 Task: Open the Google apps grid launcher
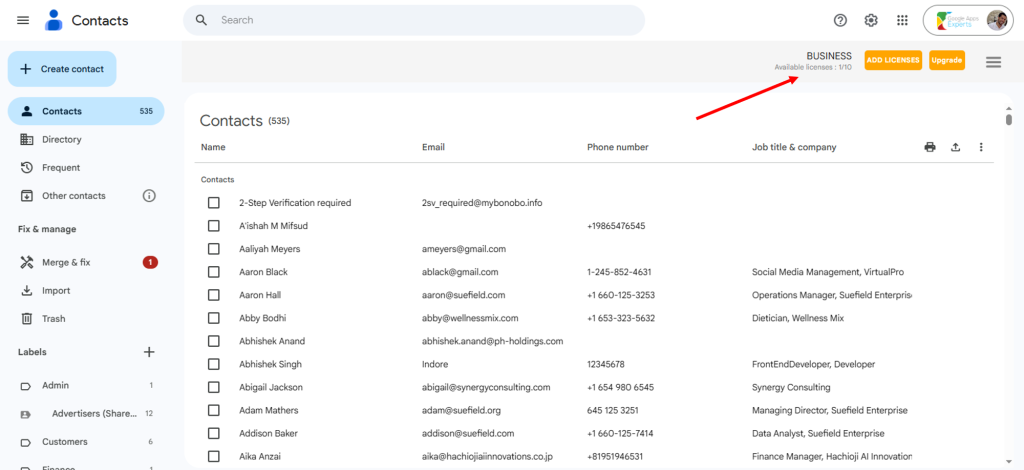tap(902, 21)
